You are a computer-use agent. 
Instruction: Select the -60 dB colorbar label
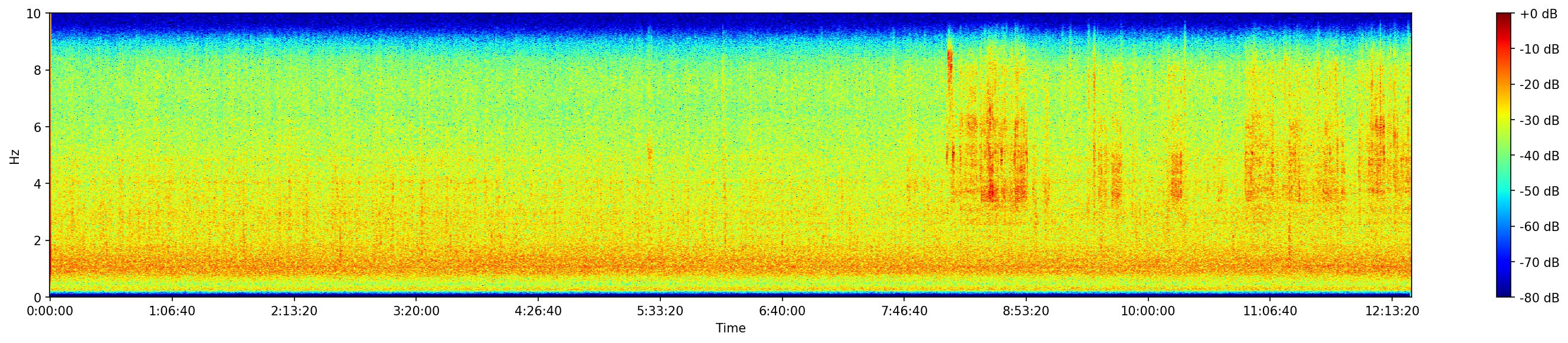1540,227
